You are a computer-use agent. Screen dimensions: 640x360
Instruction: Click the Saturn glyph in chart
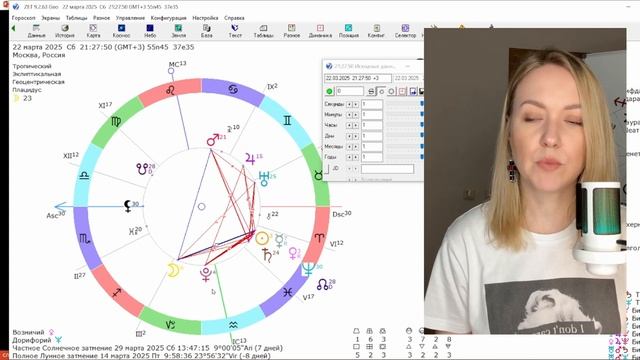267,255
